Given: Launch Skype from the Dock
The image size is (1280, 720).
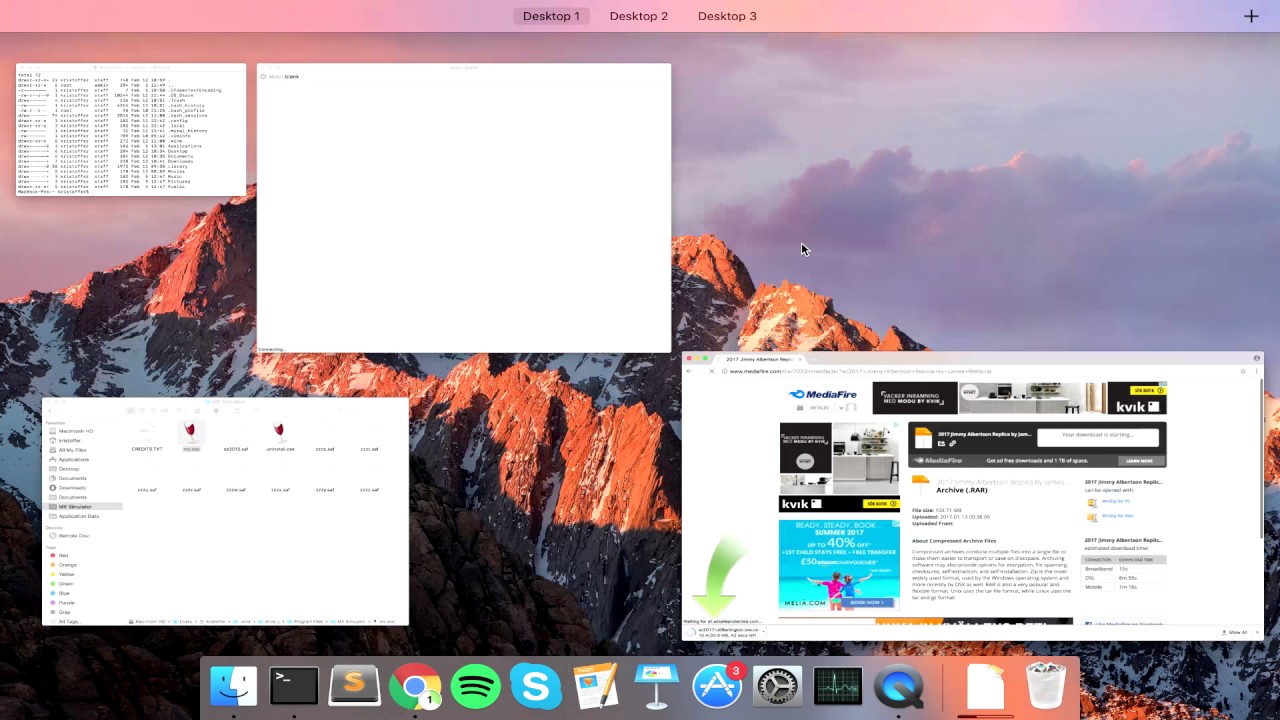Looking at the screenshot, I should (536, 687).
